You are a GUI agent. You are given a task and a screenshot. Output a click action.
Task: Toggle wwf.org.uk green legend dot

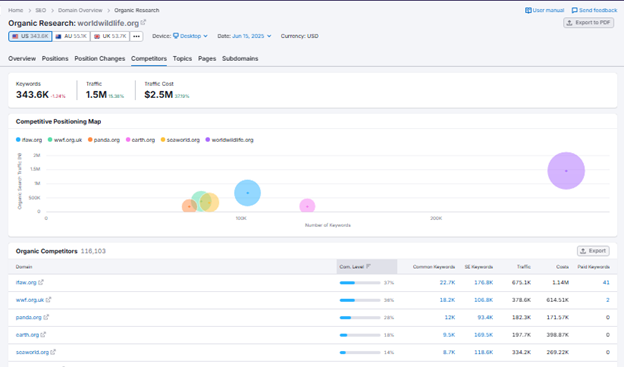pos(50,140)
